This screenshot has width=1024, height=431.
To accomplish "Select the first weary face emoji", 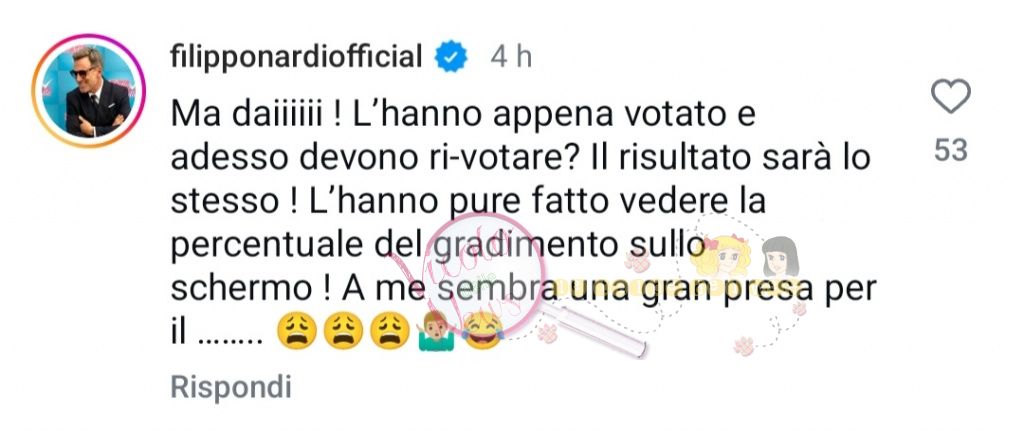I will click(x=296, y=330).
